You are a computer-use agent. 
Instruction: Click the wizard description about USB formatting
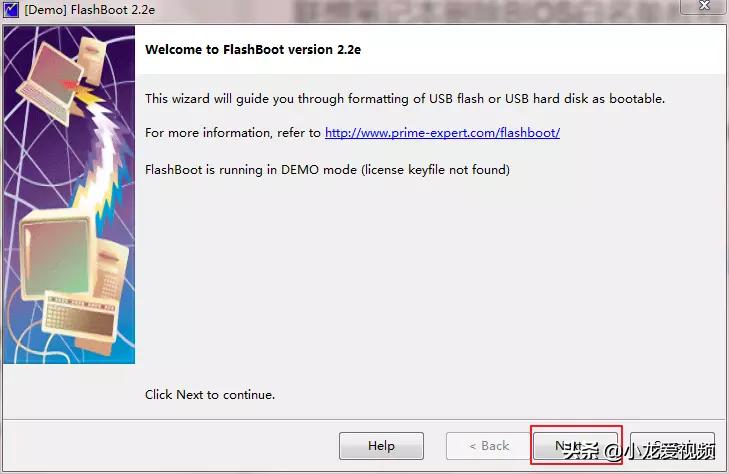(404, 99)
